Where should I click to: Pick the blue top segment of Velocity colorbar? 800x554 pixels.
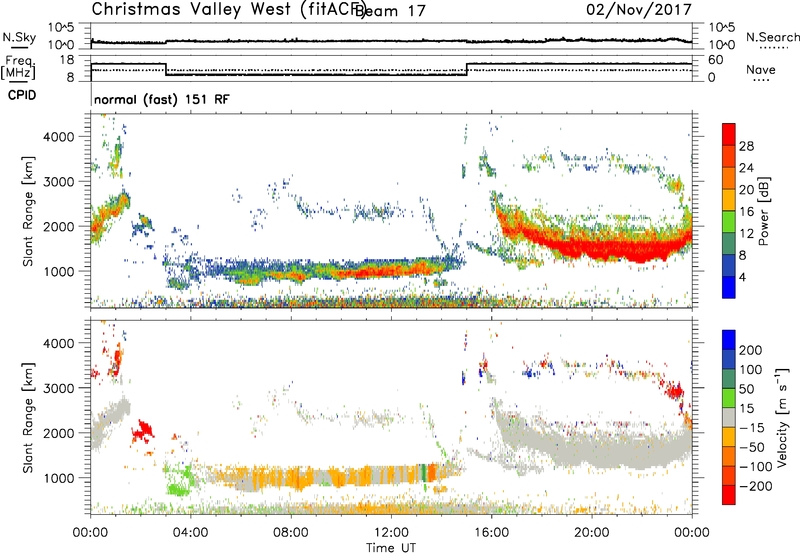(x=729, y=340)
